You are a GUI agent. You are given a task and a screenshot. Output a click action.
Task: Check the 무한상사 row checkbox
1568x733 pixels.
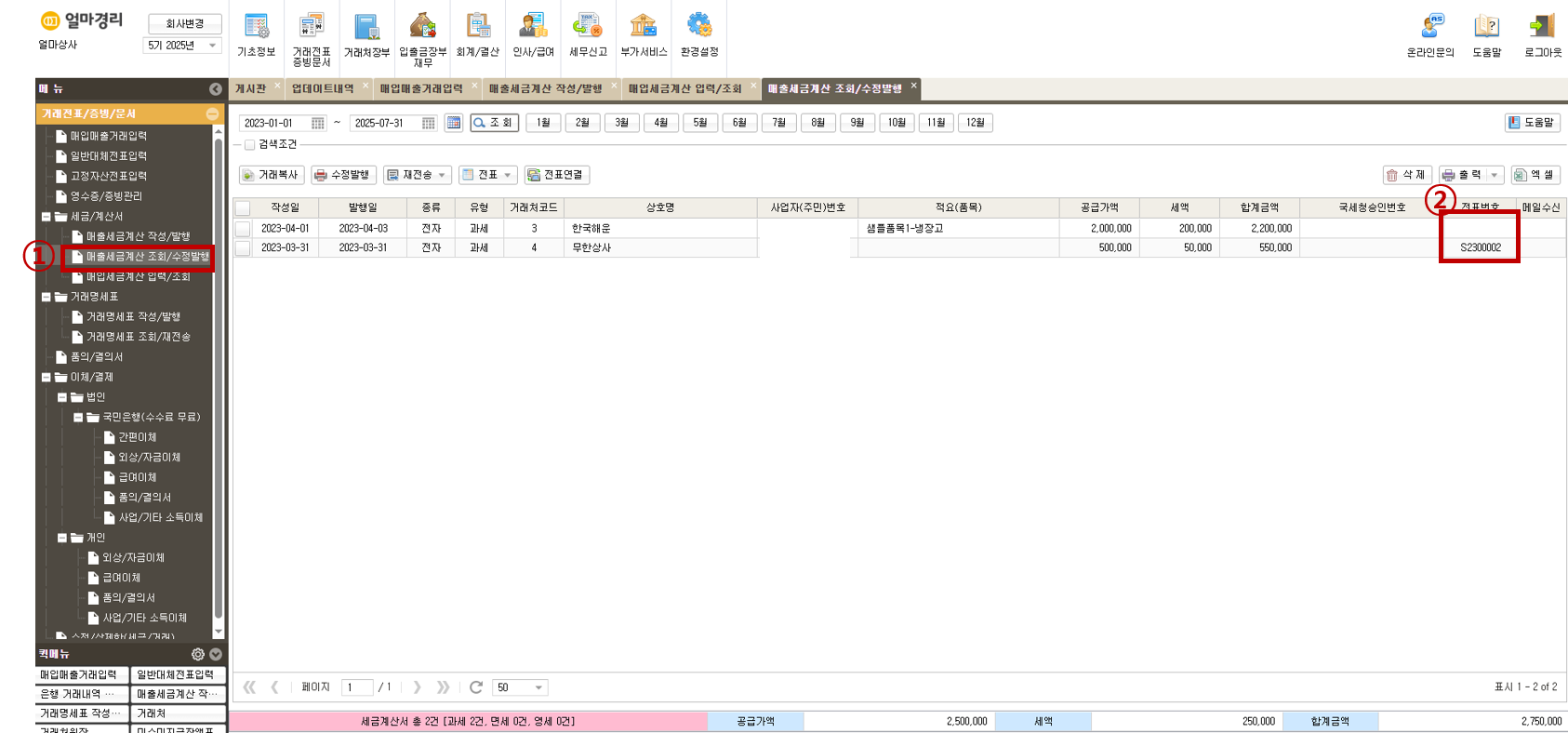(243, 248)
